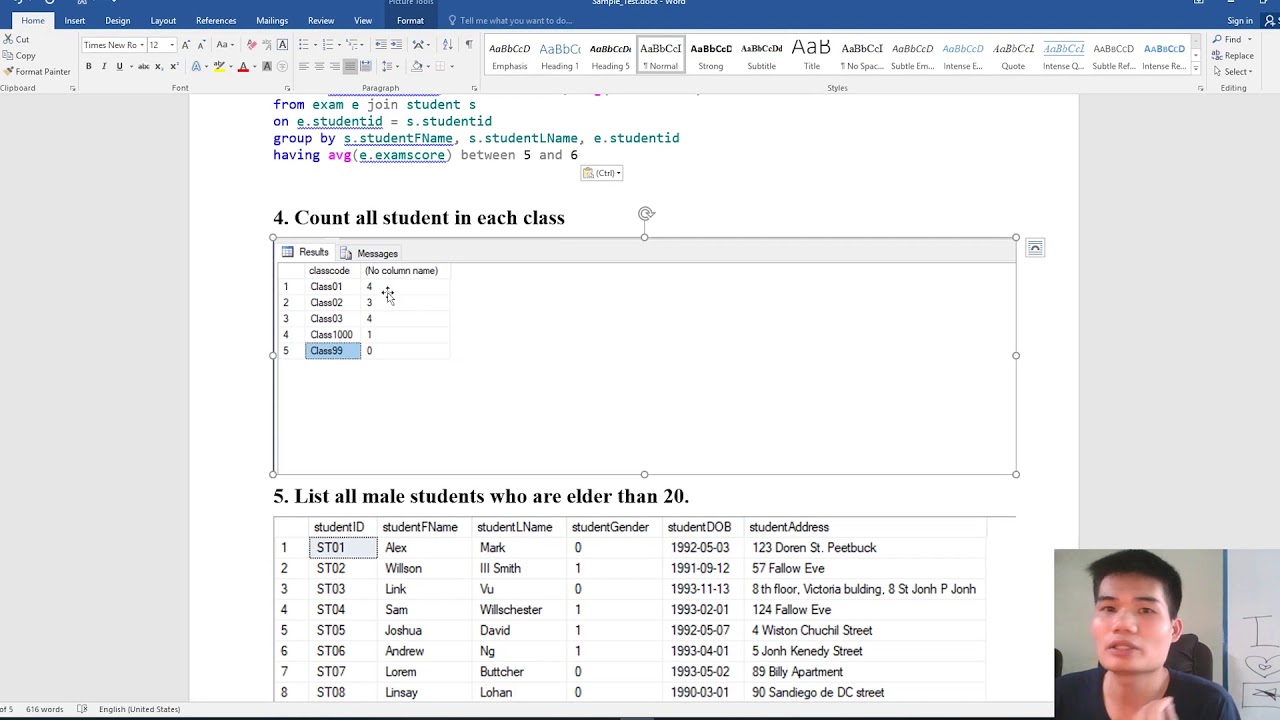1280x720 pixels.
Task: Switch to the Insert ribbon tab
Action: (x=75, y=20)
